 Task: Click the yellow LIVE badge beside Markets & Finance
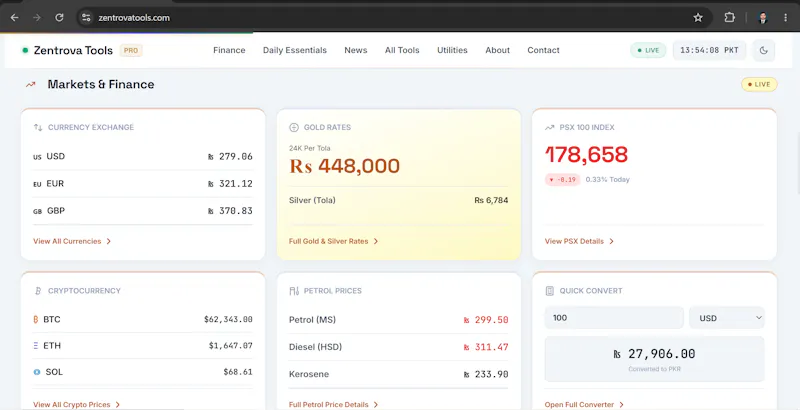click(x=759, y=85)
